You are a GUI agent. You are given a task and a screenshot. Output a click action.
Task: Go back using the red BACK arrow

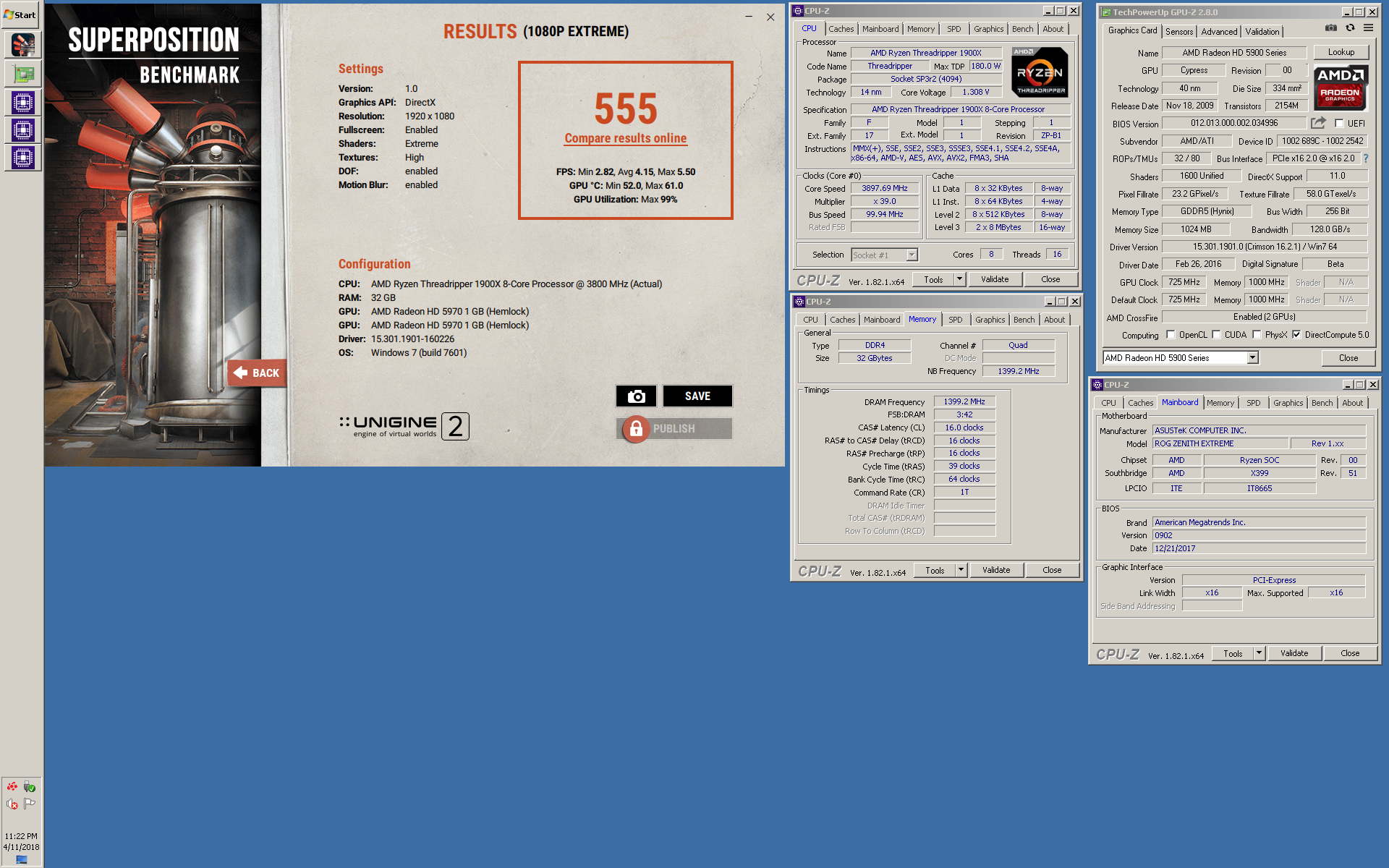[257, 373]
